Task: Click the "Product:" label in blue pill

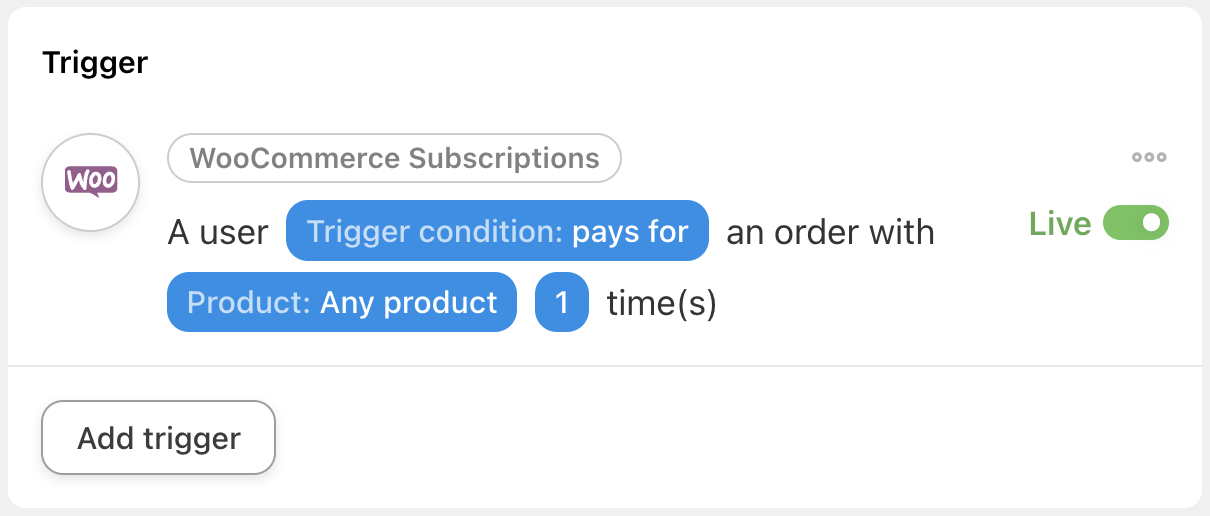Action: click(249, 302)
